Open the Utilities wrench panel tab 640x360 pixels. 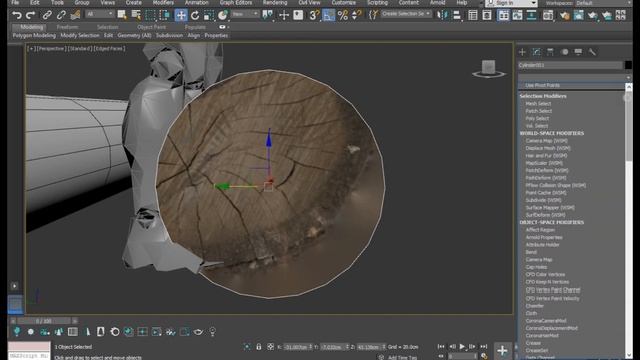(592, 52)
